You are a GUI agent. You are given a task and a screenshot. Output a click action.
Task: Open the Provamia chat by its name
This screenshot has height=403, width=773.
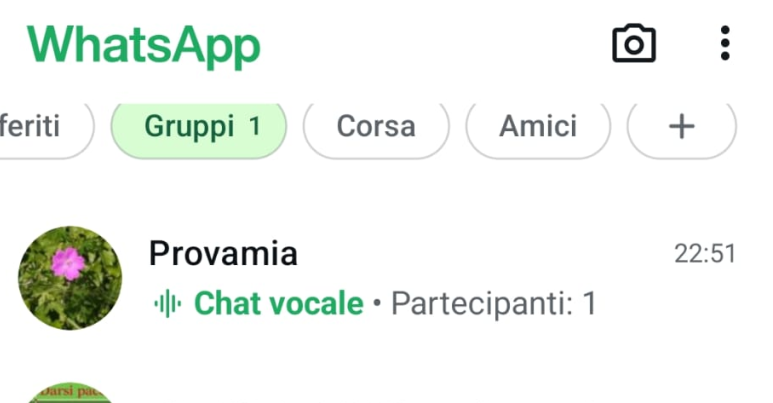click(x=223, y=254)
